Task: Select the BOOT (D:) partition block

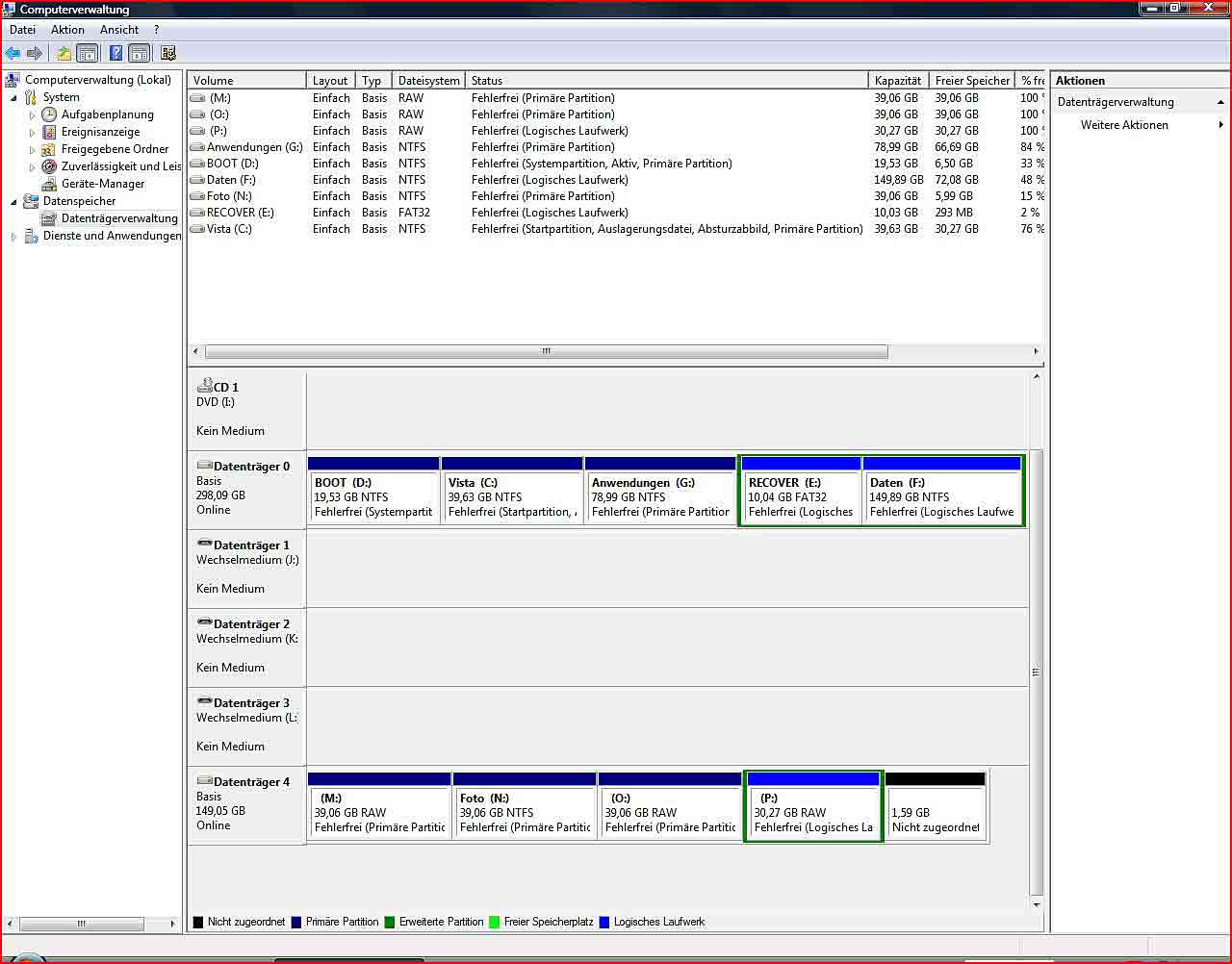Action: pos(373,491)
